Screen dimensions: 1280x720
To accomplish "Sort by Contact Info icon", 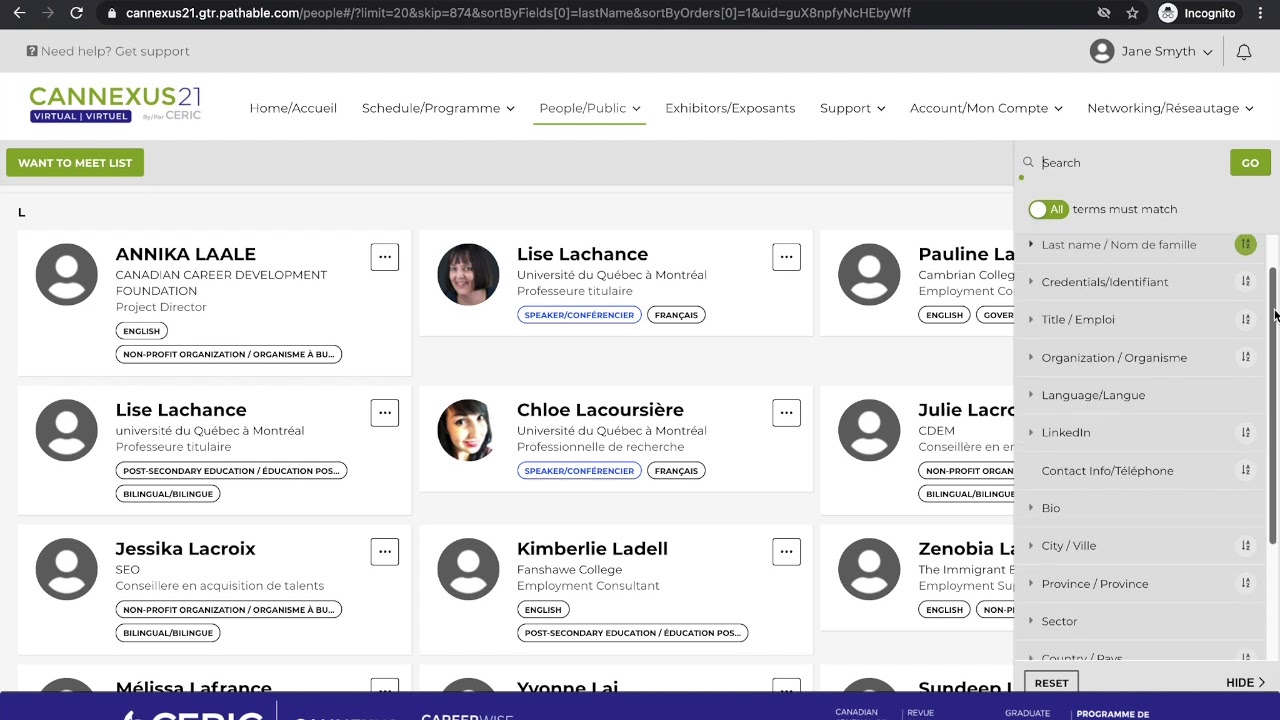I will tap(1245, 470).
